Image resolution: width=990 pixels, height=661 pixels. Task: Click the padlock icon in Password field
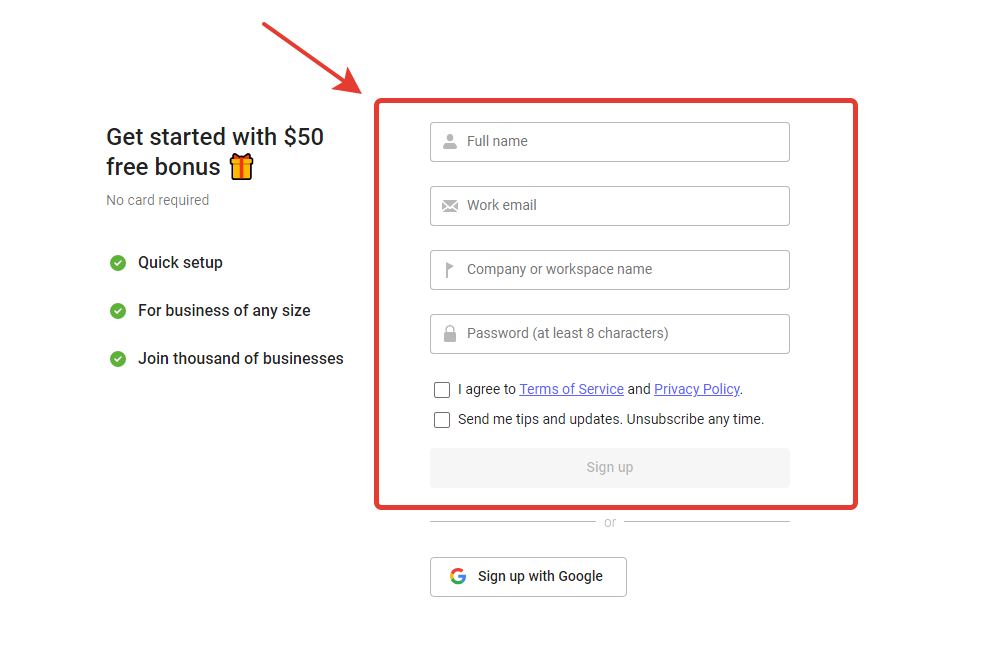point(450,333)
